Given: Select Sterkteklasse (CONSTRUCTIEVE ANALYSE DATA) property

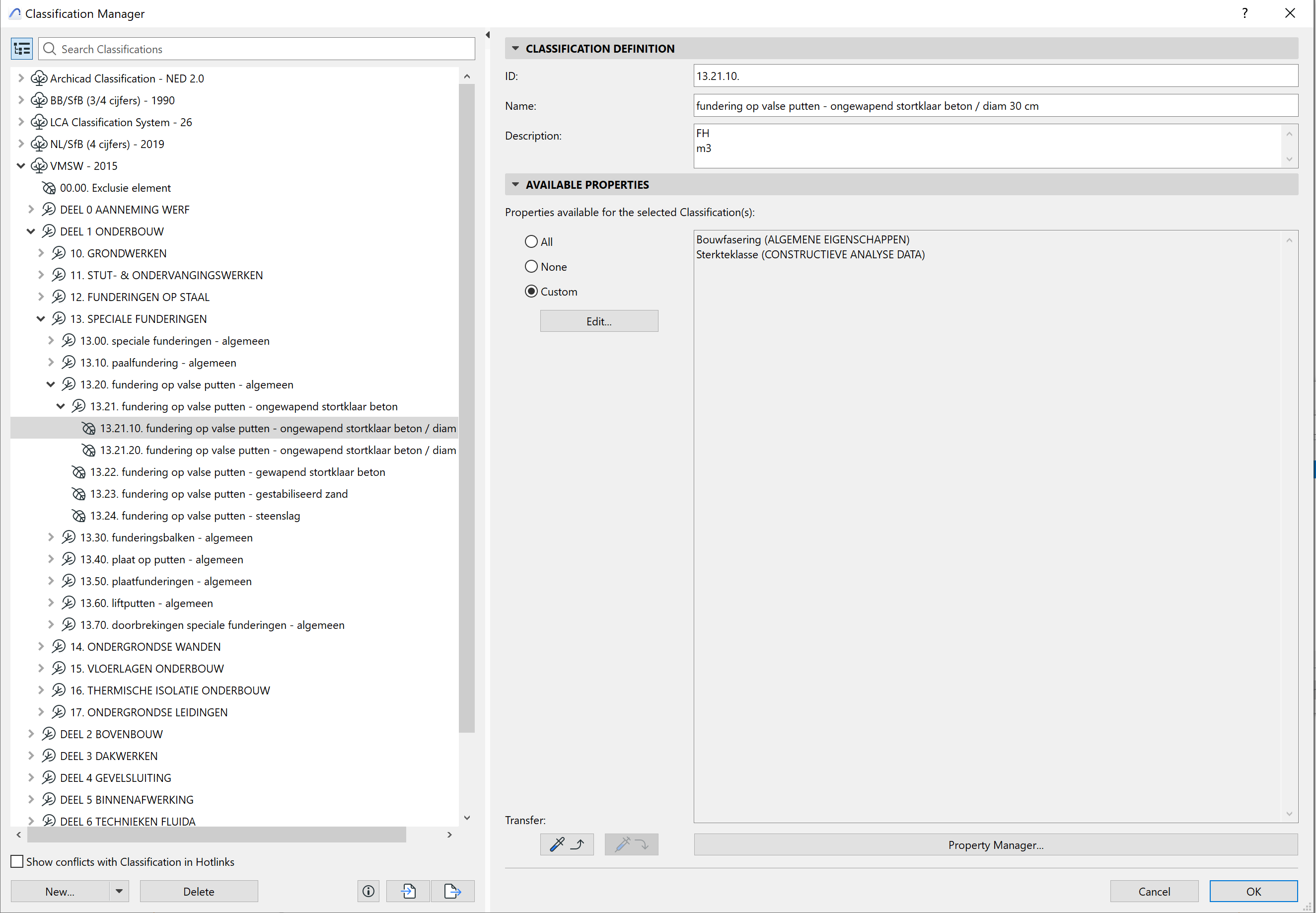Looking at the screenshot, I should coord(810,254).
